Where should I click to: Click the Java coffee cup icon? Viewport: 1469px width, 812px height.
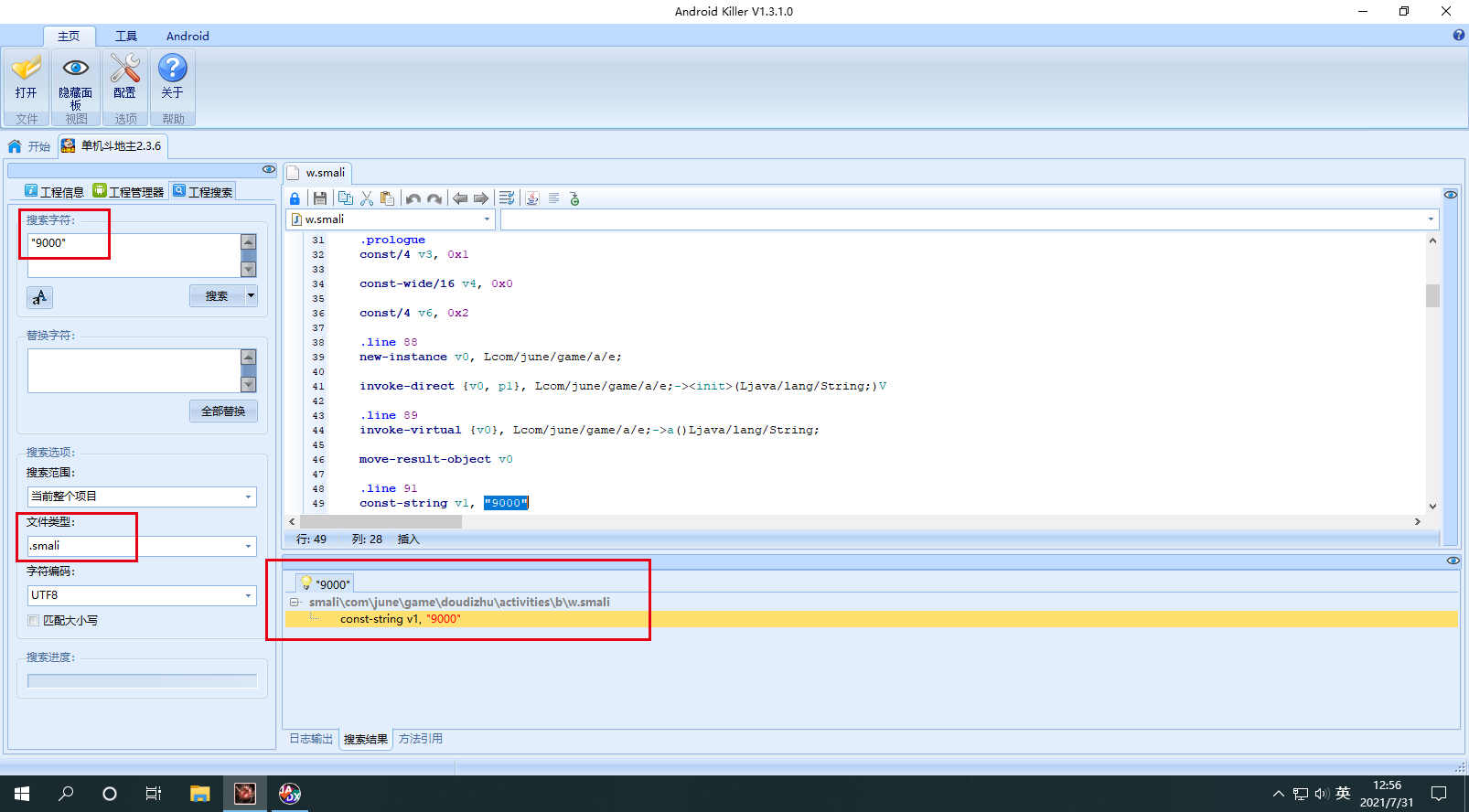point(532,198)
